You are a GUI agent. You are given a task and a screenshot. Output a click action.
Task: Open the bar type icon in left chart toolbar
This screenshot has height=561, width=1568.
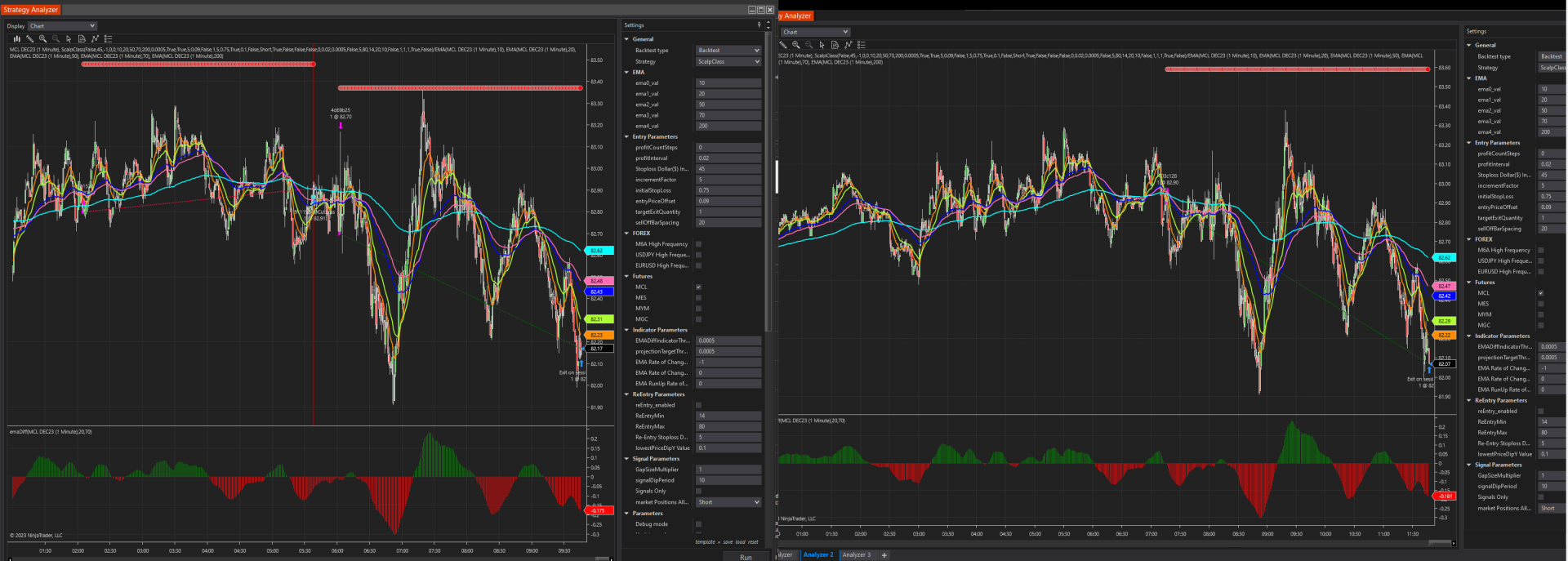click(16, 38)
